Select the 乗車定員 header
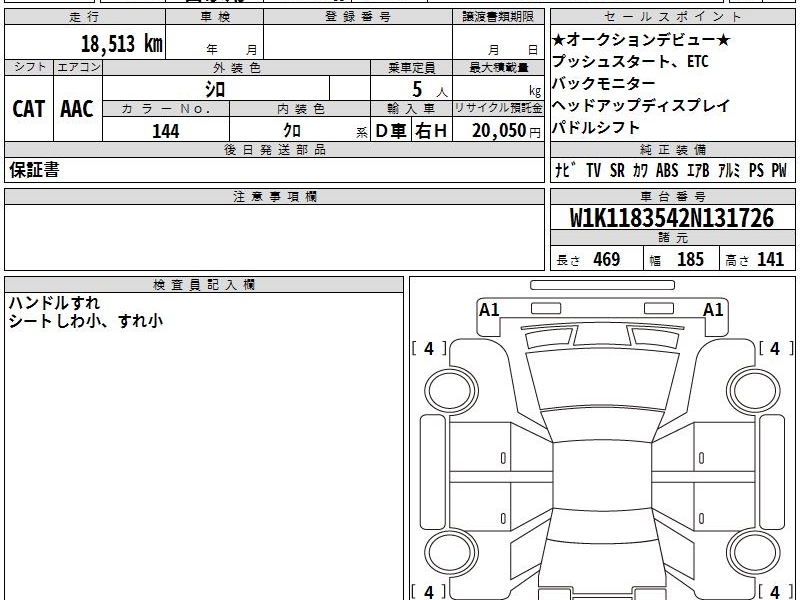Image resolution: width=800 pixels, height=600 pixels. pyautogui.click(x=411, y=68)
